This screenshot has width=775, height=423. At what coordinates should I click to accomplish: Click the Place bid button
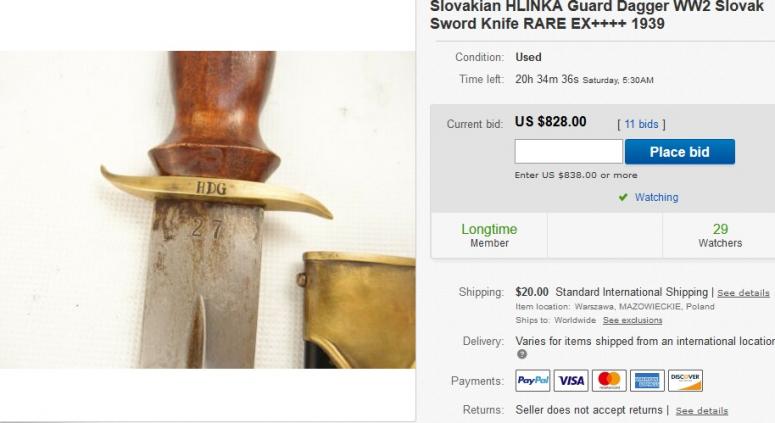[x=680, y=152]
